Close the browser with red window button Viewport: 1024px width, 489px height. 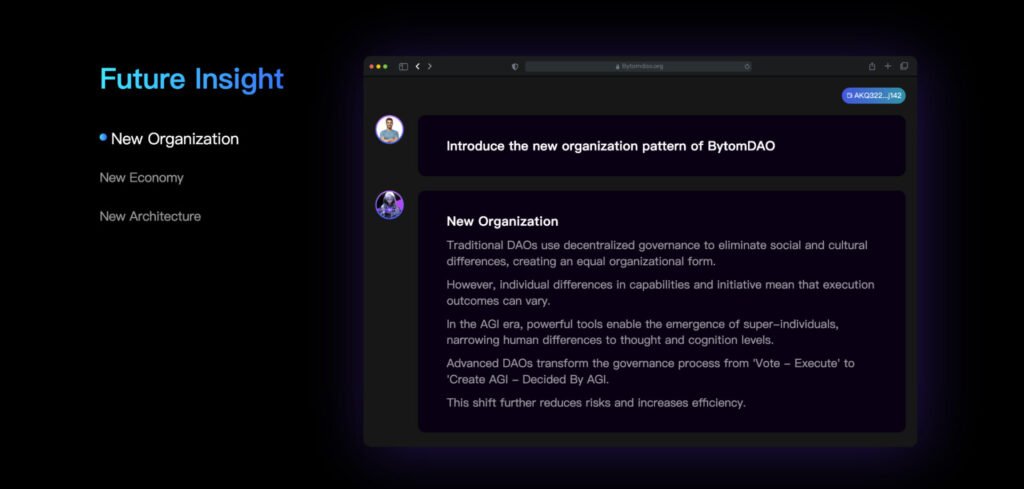372,67
